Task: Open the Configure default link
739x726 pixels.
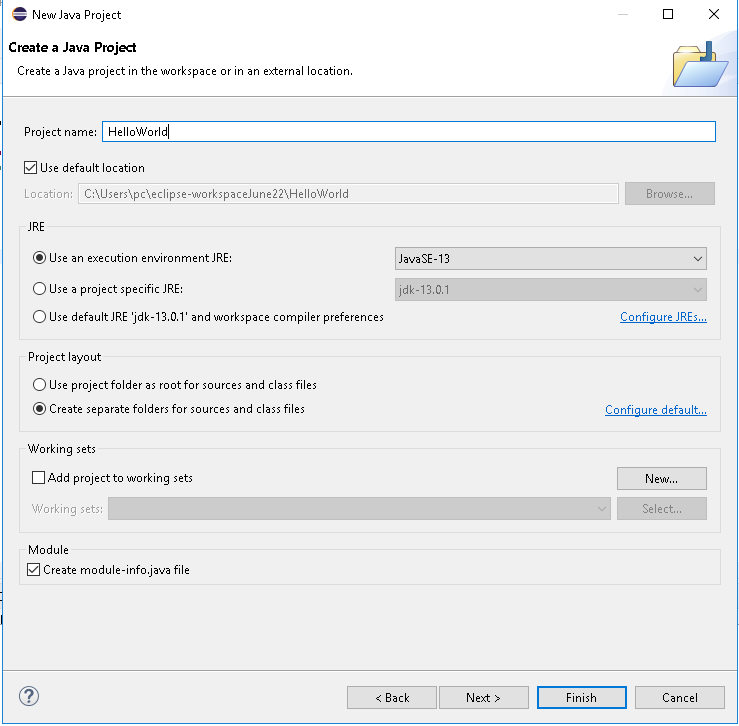Action: point(656,410)
